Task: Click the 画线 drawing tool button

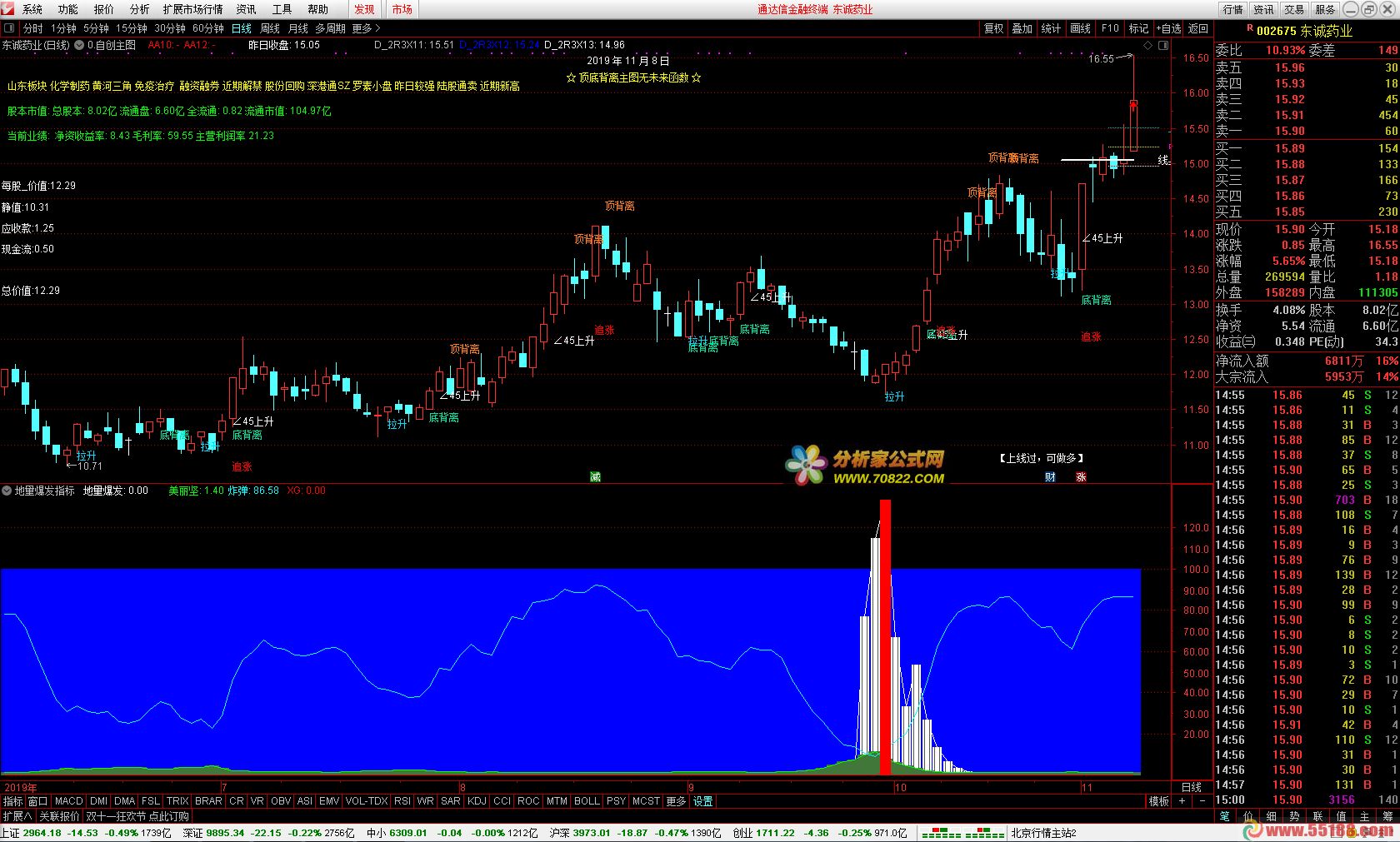Action: tap(1081, 28)
